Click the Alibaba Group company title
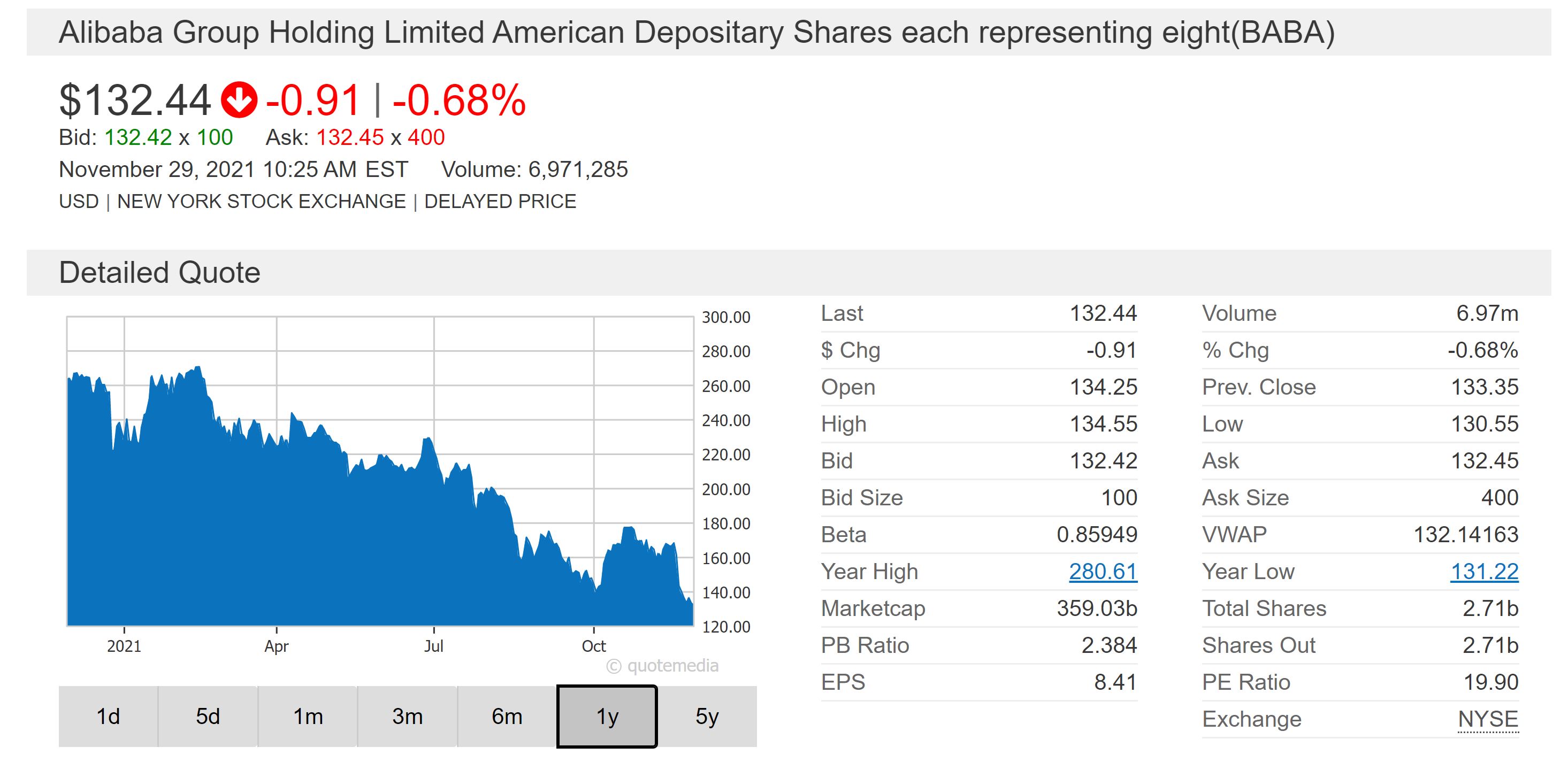 point(697,32)
